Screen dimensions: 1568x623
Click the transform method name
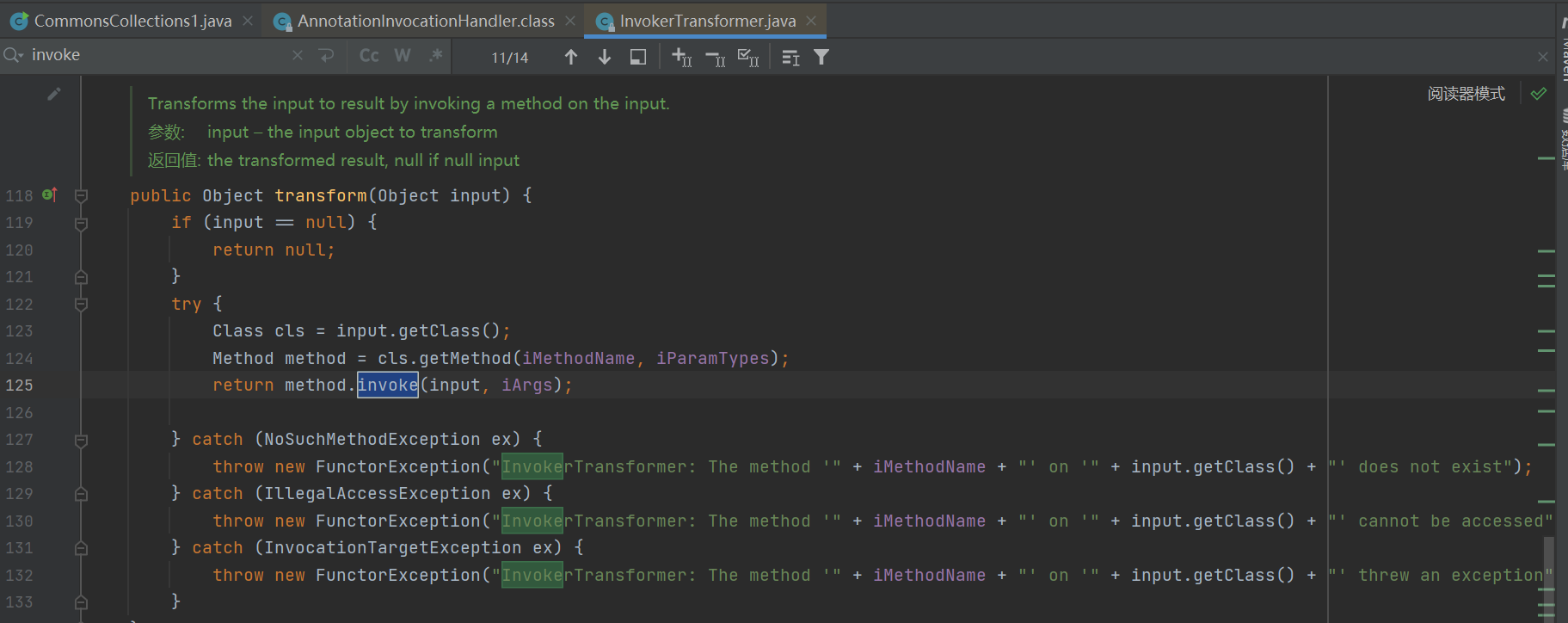coord(321,195)
